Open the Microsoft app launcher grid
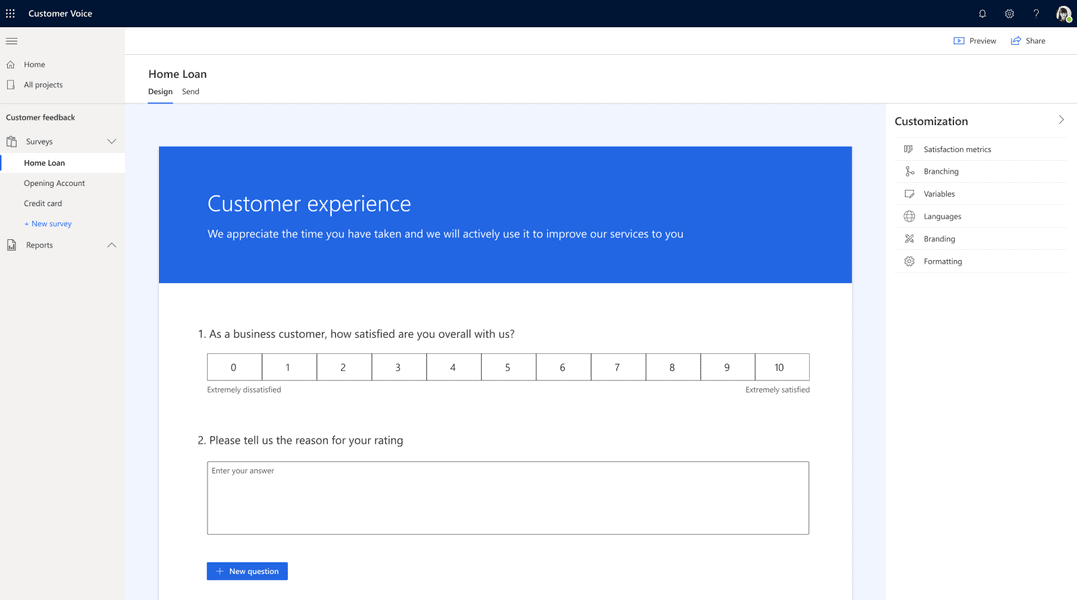1084x600 pixels. 10,13
